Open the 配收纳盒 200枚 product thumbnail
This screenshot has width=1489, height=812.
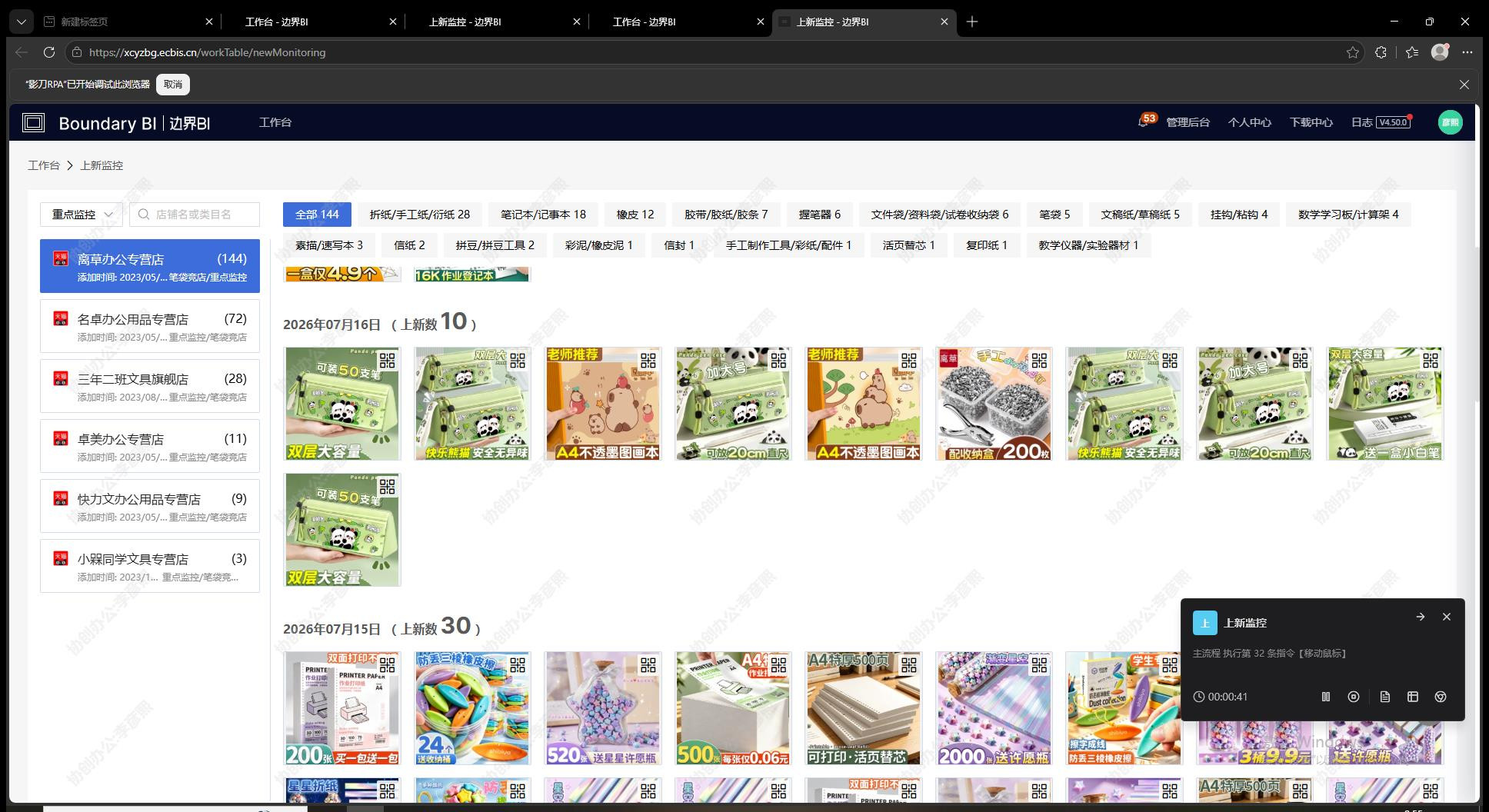[994, 404]
